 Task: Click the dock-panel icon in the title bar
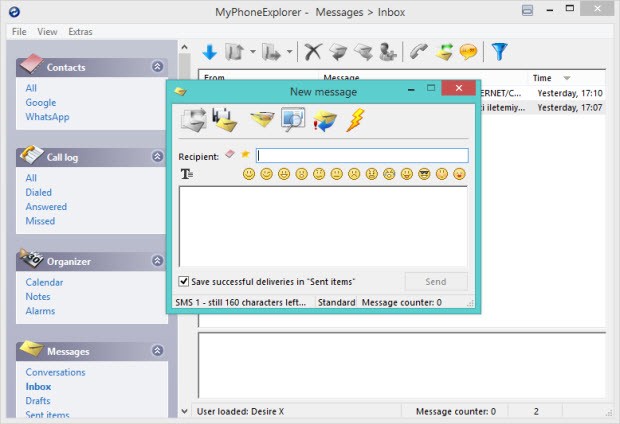pyautogui.click(x=527, y=10)
